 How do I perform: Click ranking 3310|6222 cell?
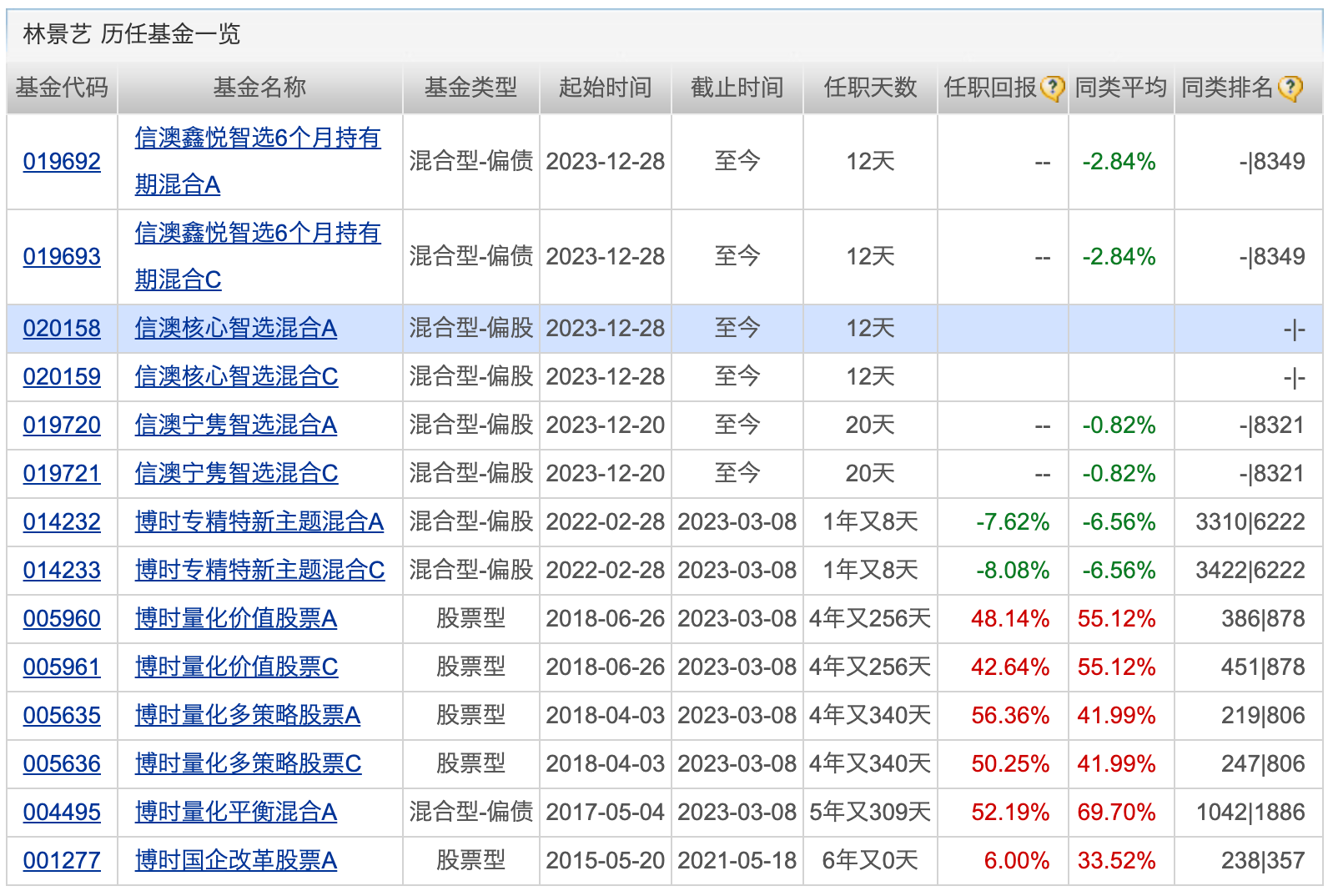[x=1250, y=521]
